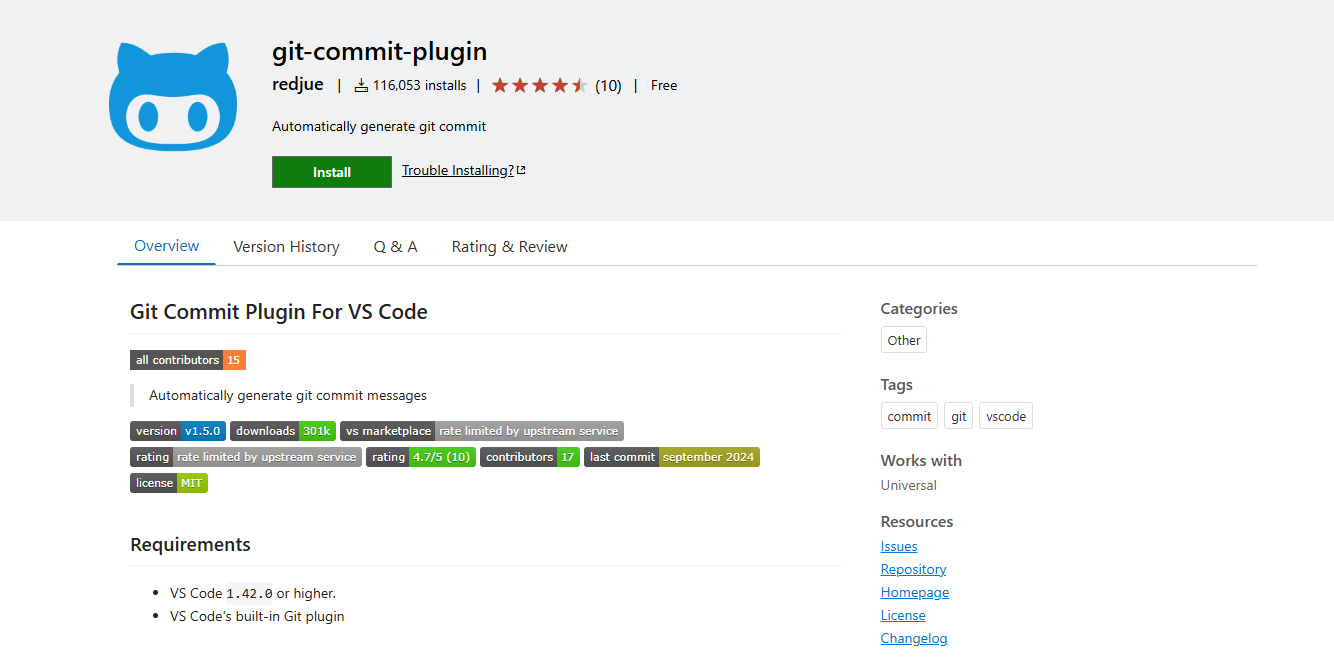Open the Rating & Review tab
Image resolution: width=1334 pixels, height=662 pixels.
pos(510,247)
